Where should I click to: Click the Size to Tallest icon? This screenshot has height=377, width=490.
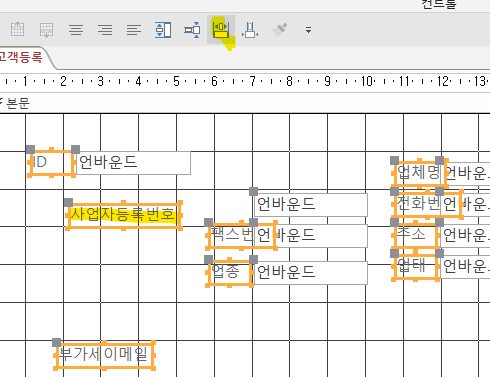click(x=163, y=30)
